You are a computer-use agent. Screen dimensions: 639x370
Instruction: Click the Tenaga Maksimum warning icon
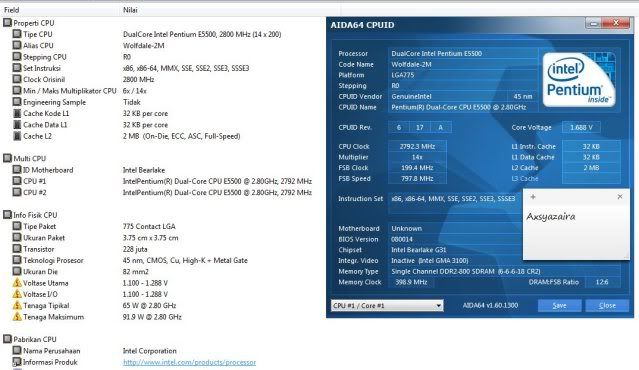17,317
